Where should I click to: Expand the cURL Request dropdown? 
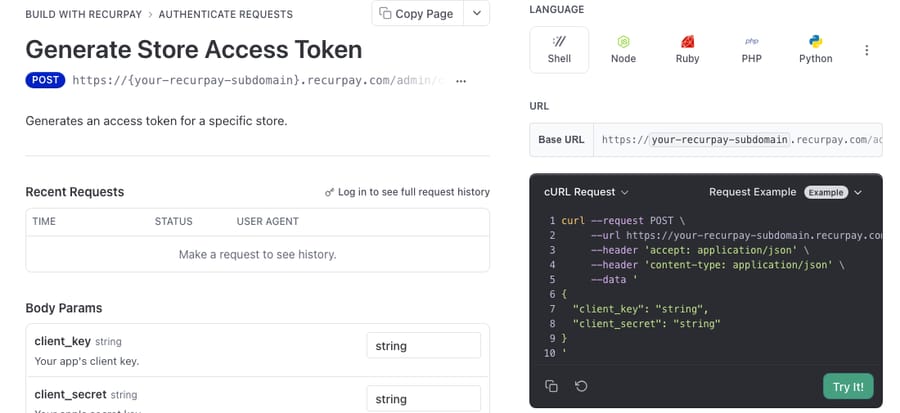point(586,192)
